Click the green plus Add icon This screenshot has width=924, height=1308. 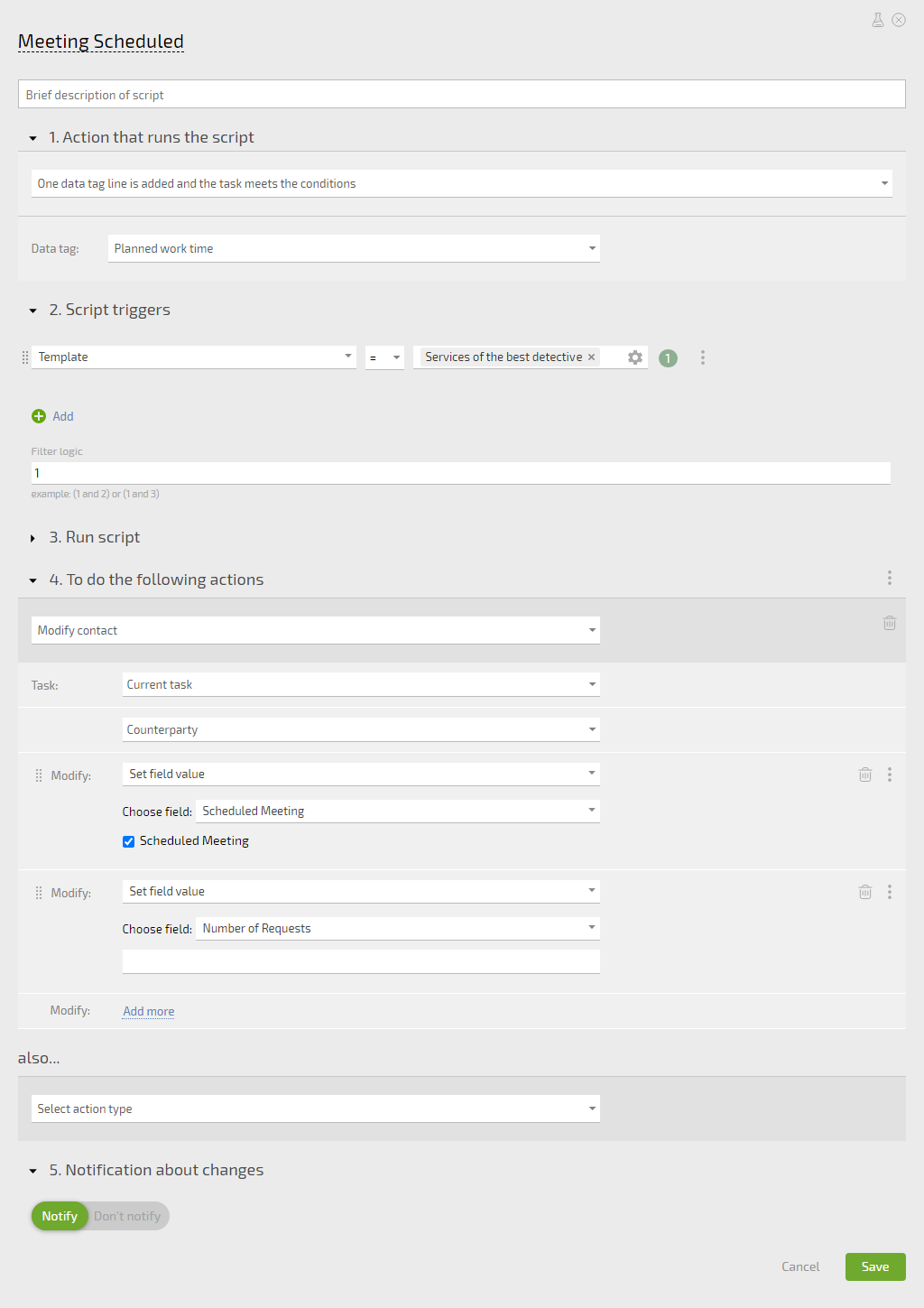39,416
